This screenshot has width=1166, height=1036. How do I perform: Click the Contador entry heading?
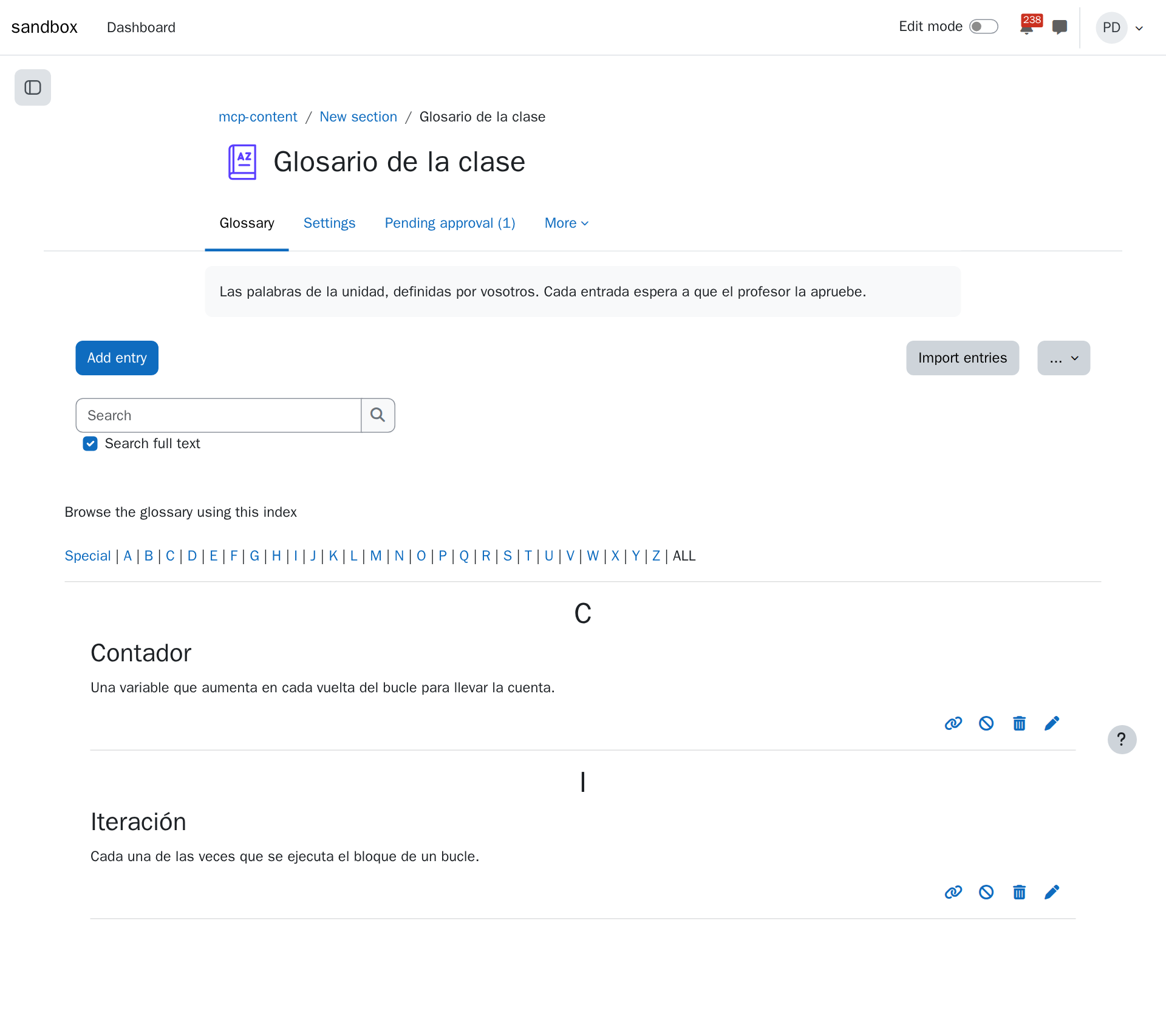pos(141,653)
